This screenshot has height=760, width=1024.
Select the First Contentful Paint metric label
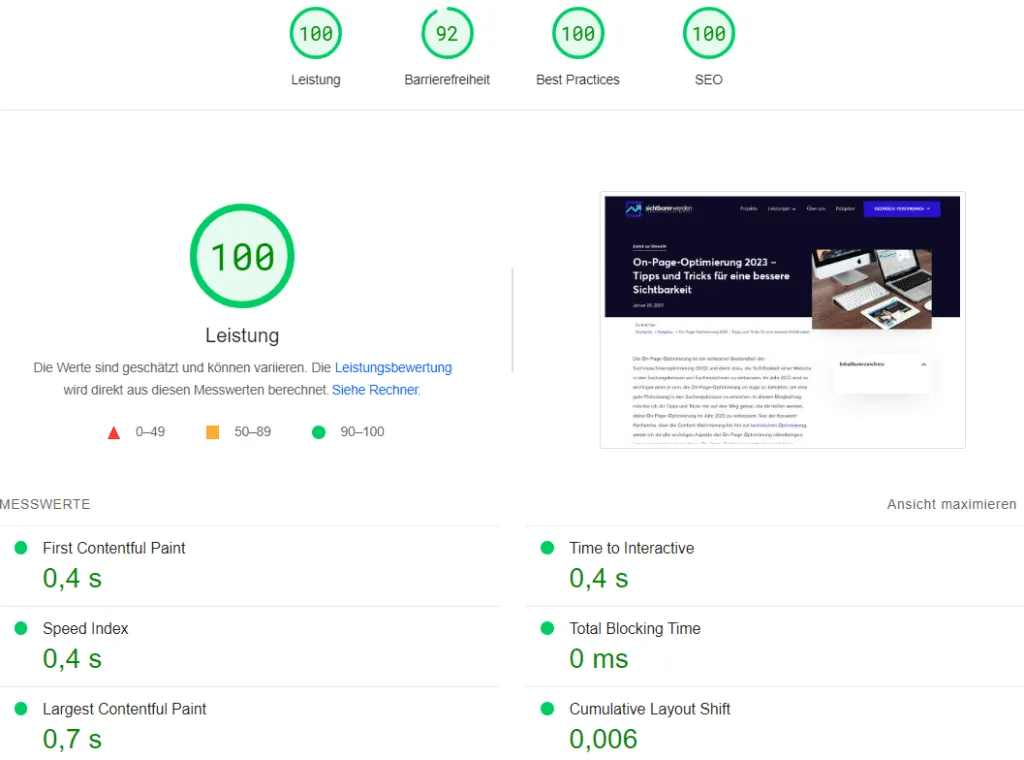[x=114, y=548]
